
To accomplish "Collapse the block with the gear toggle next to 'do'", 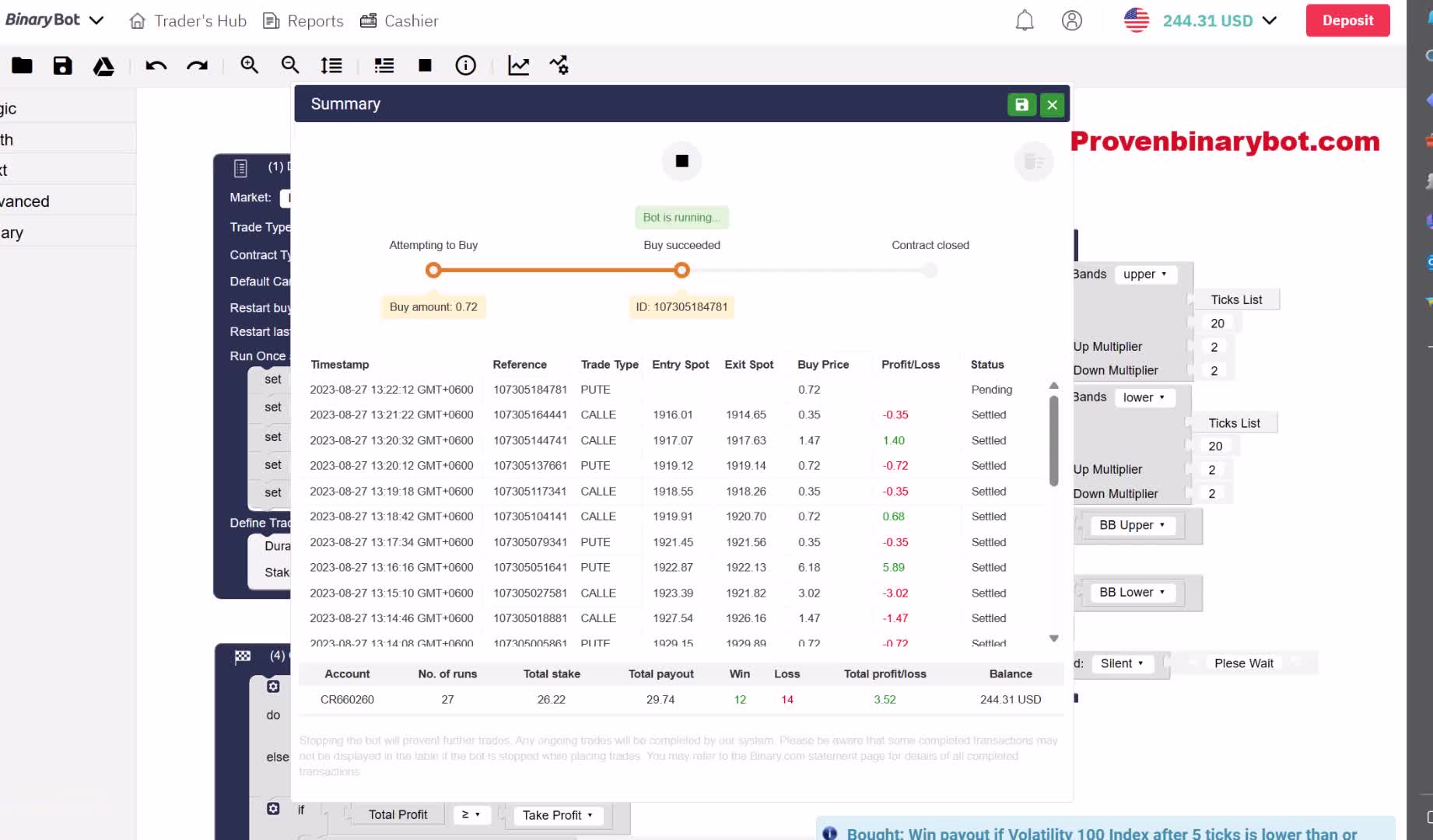I will 273,686.
